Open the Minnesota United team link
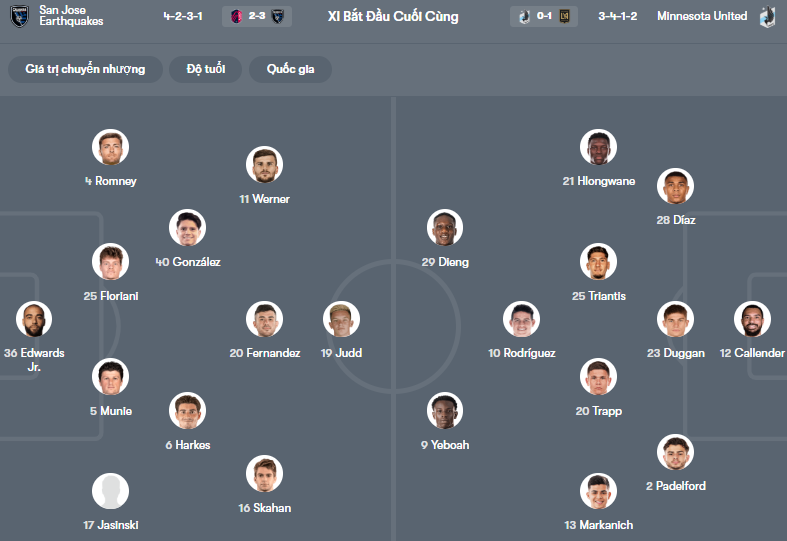 (702, 16)
